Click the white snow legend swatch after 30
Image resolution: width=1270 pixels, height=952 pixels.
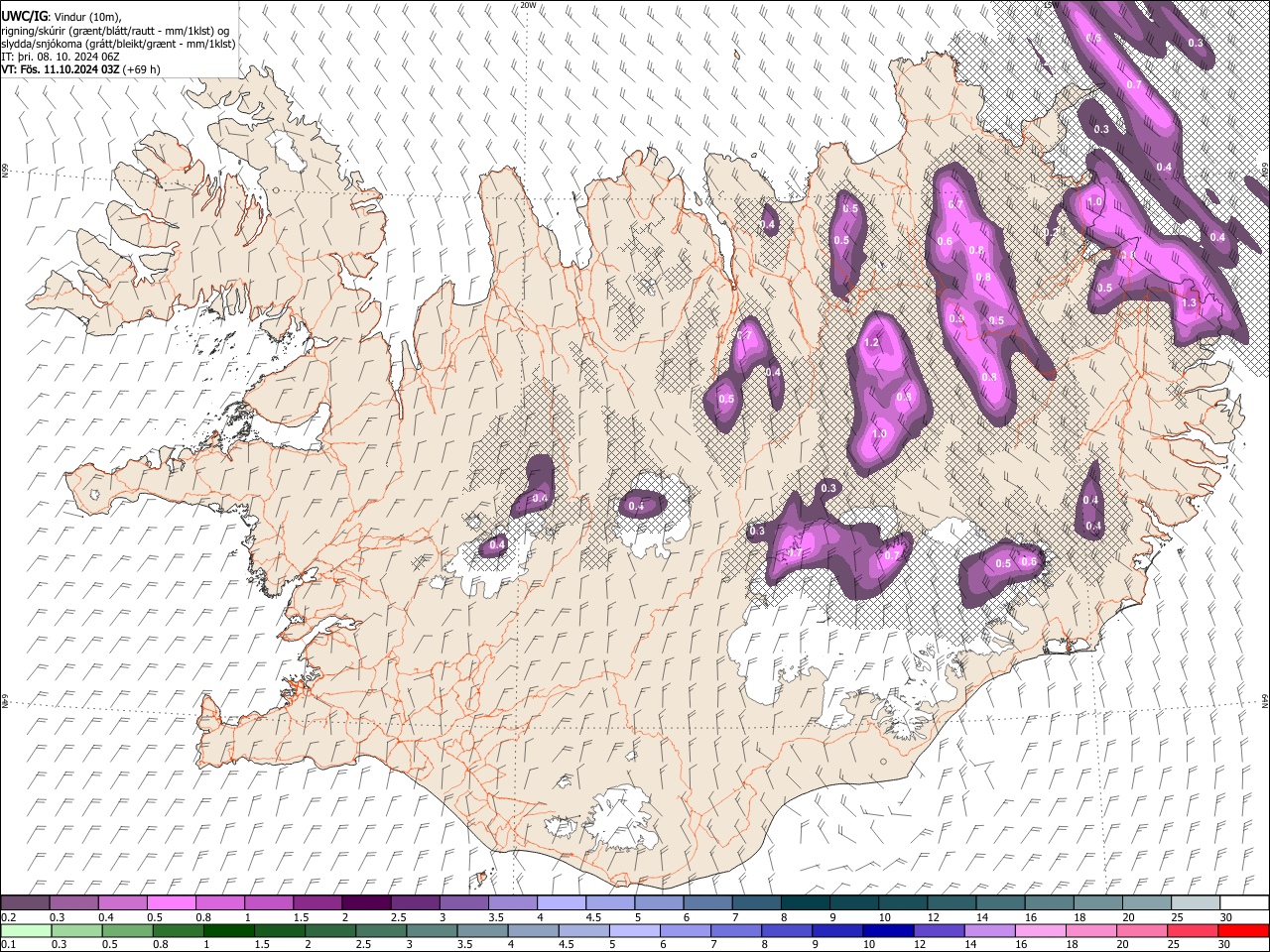(1244, 902)
